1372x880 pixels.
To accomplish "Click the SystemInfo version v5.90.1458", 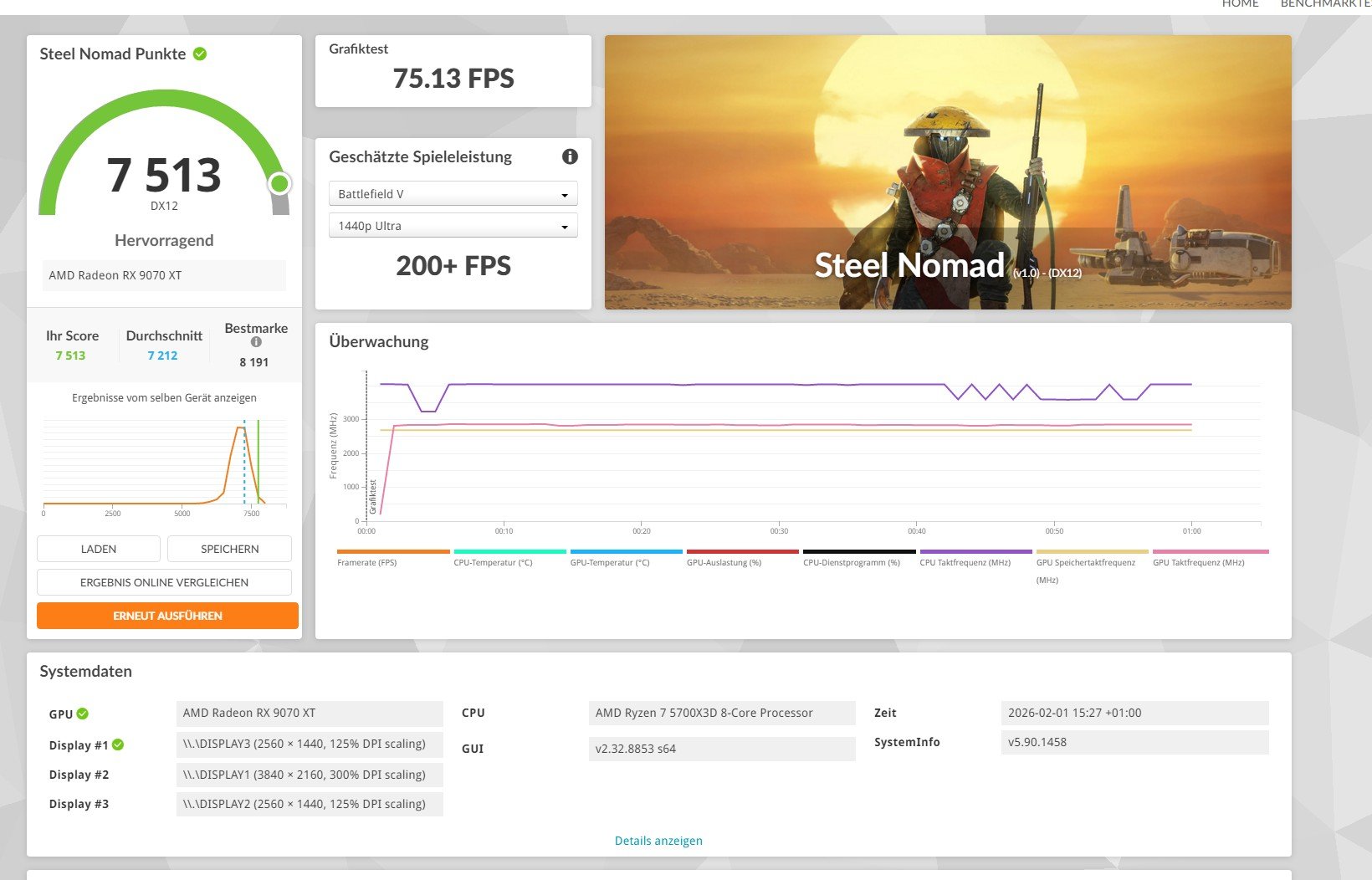I will click(1134, 742).
